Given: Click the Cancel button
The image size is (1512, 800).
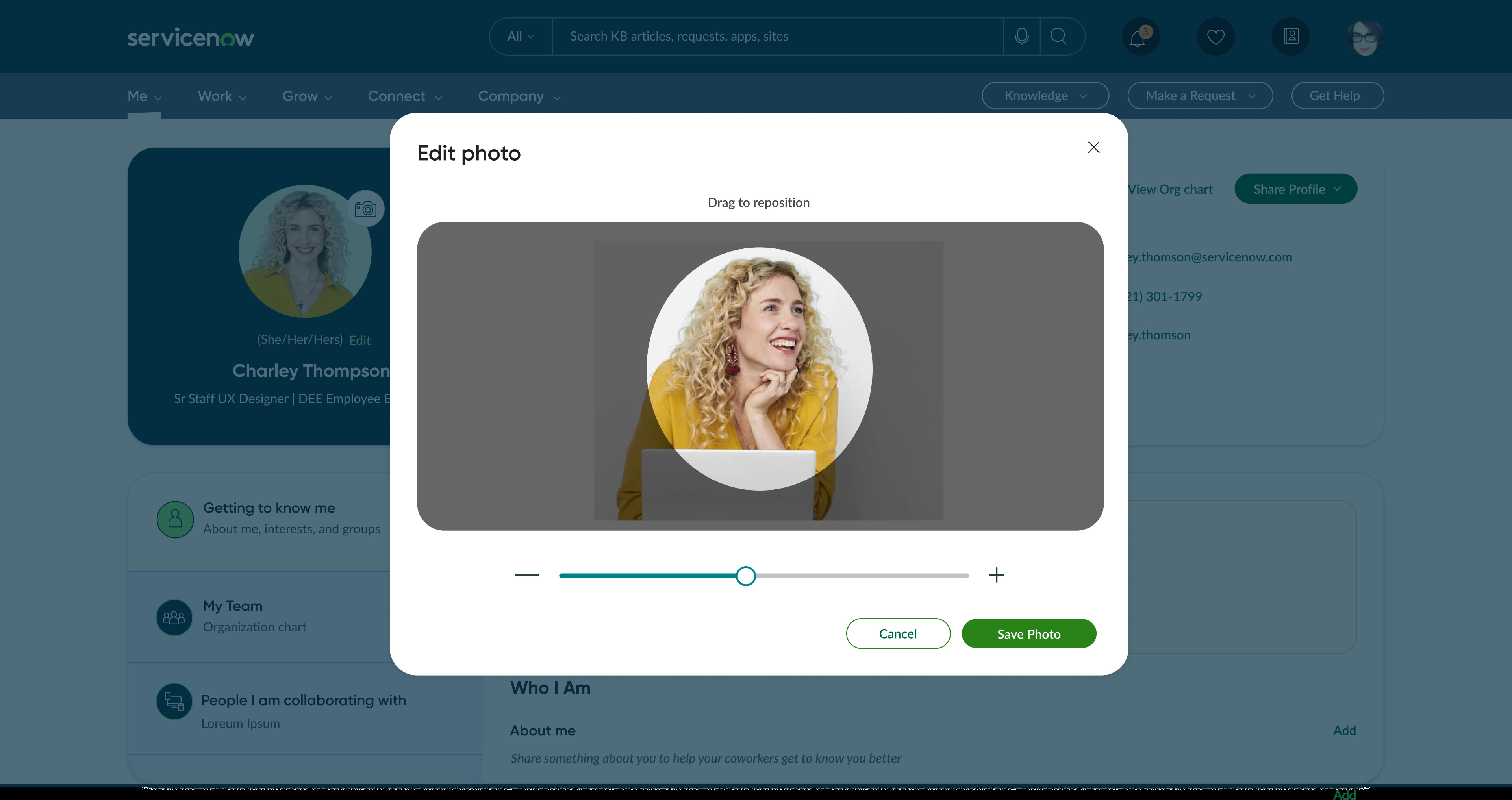Looking at the screenshot, I should 897,634.
